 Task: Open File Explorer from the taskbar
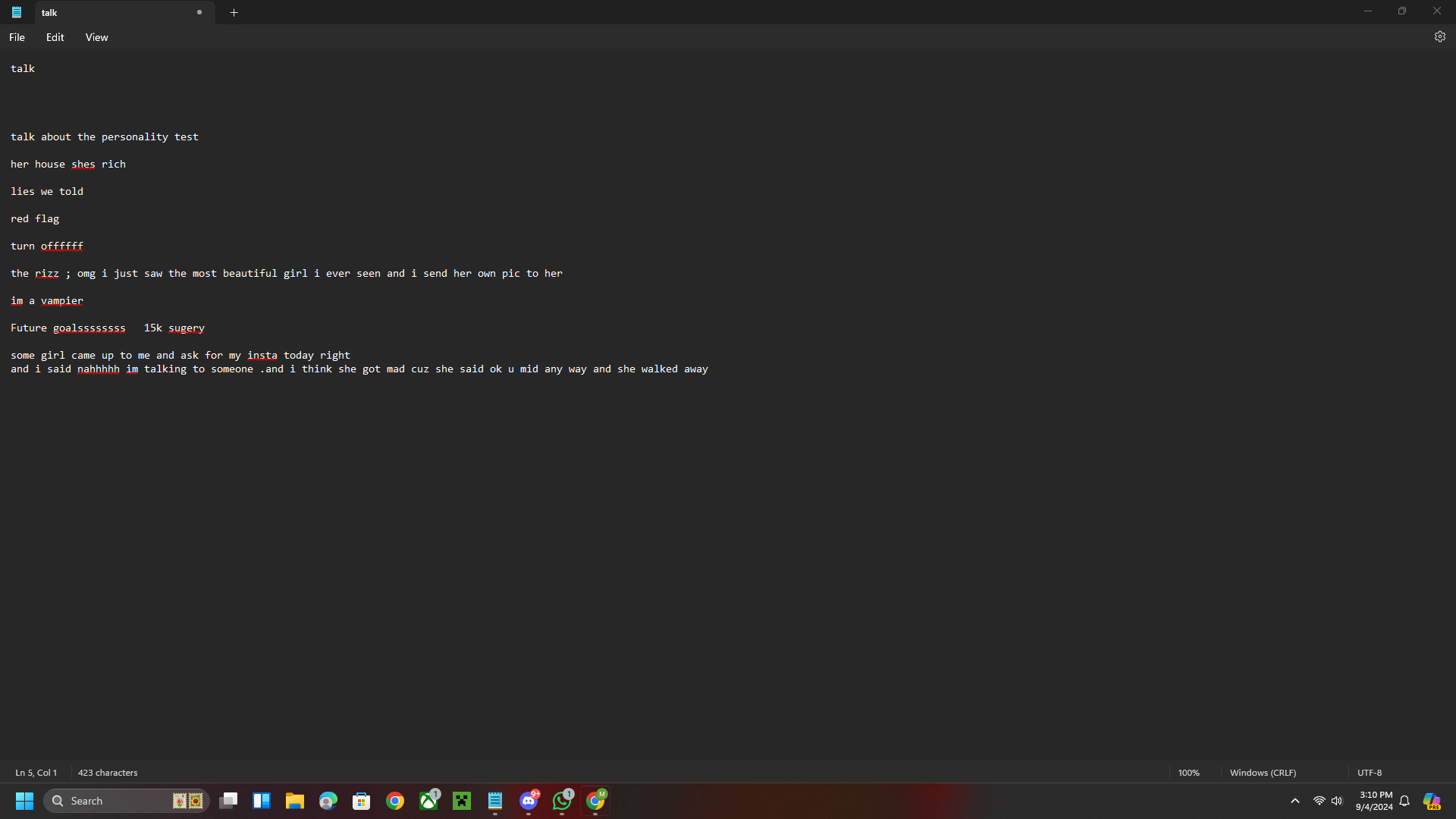tap(295, 801)
